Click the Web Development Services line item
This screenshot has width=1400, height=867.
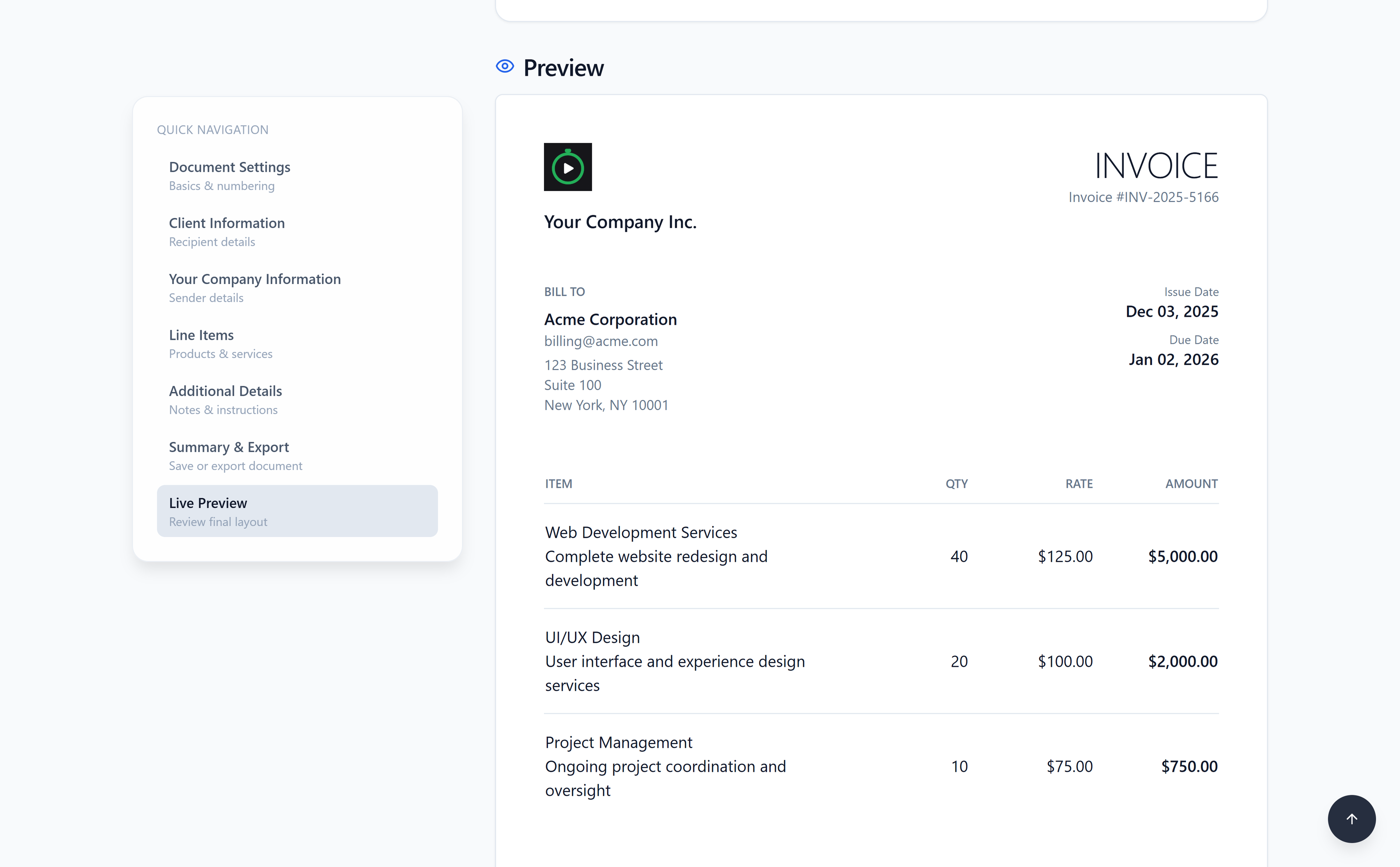point(641,532)
